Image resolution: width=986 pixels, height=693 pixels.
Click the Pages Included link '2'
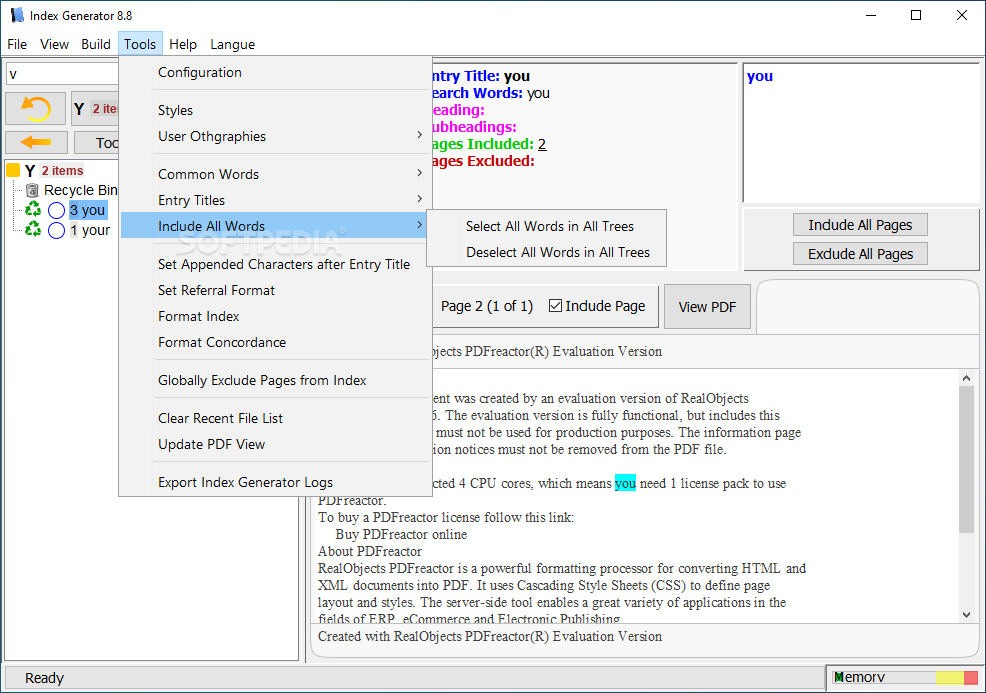542,144
